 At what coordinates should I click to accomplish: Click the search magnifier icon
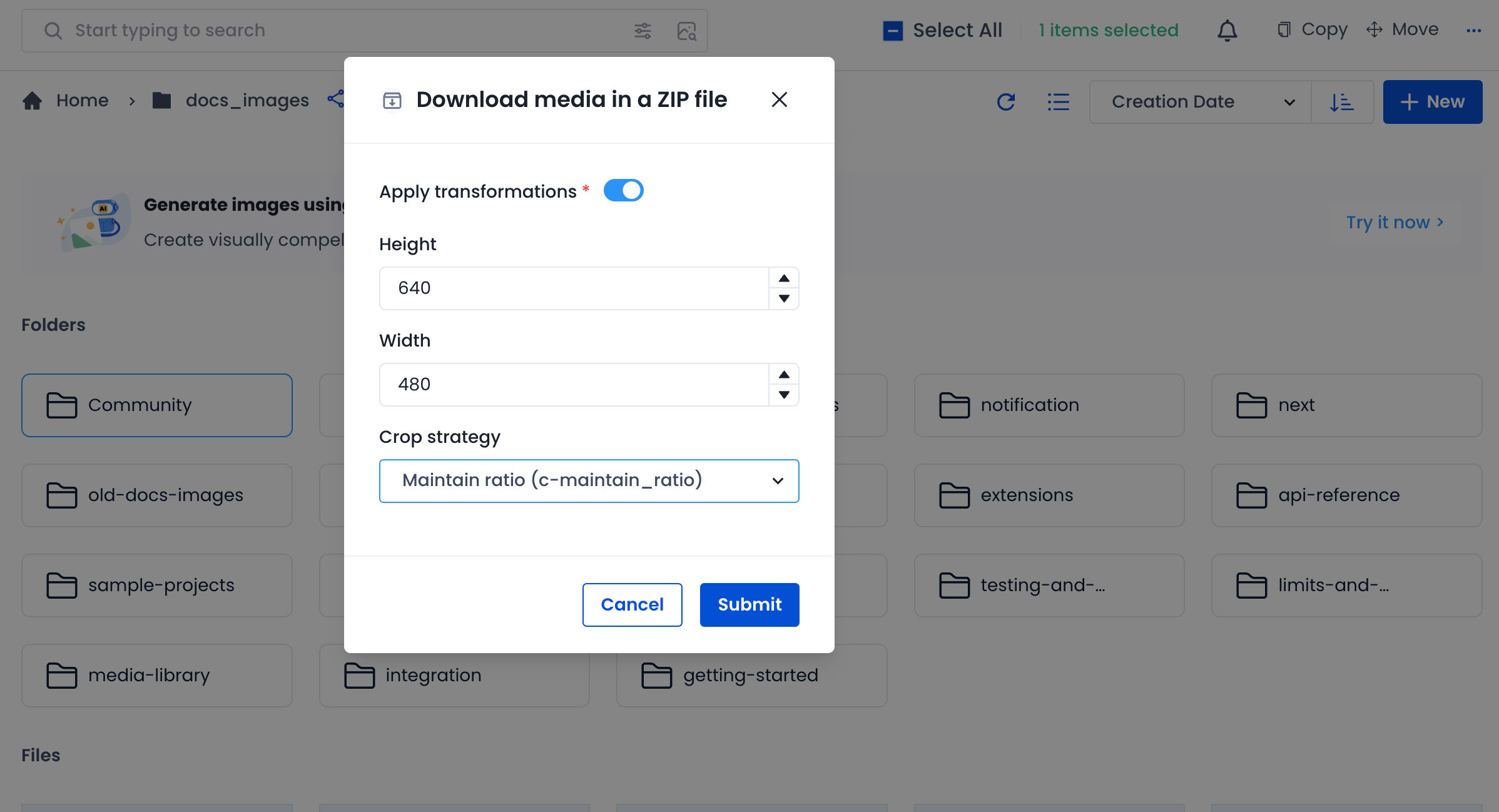(53, 31)
